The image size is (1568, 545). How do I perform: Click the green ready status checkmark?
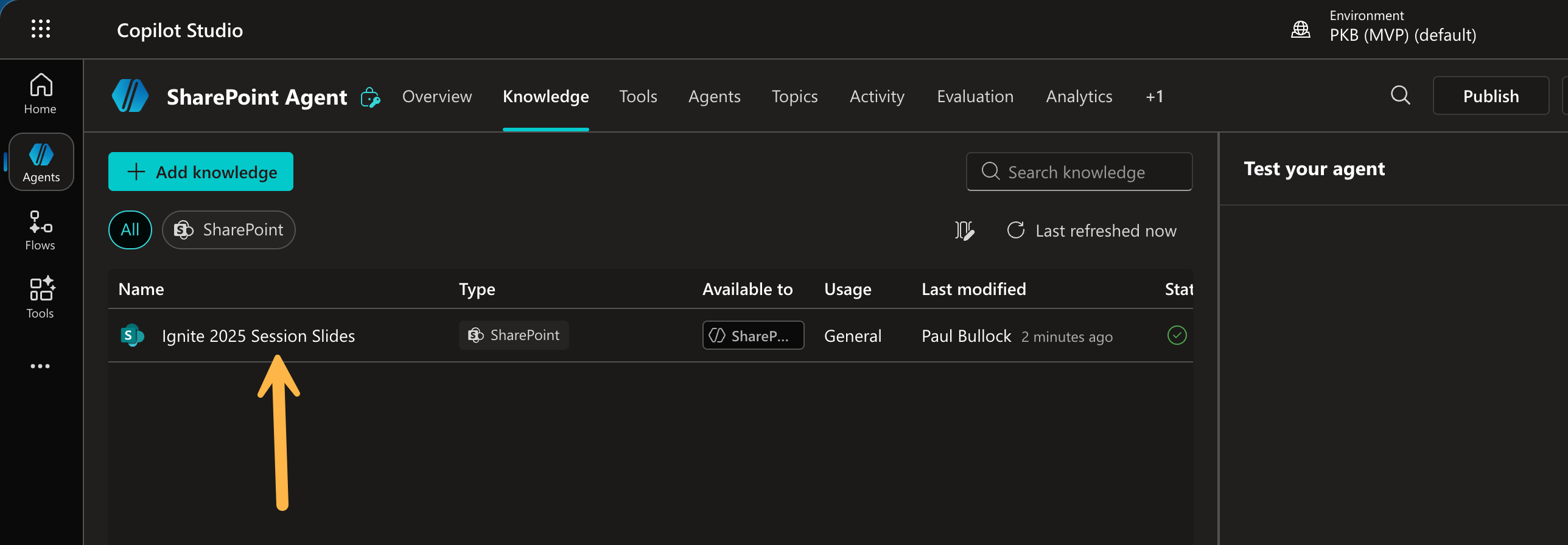pos(1177,335)
